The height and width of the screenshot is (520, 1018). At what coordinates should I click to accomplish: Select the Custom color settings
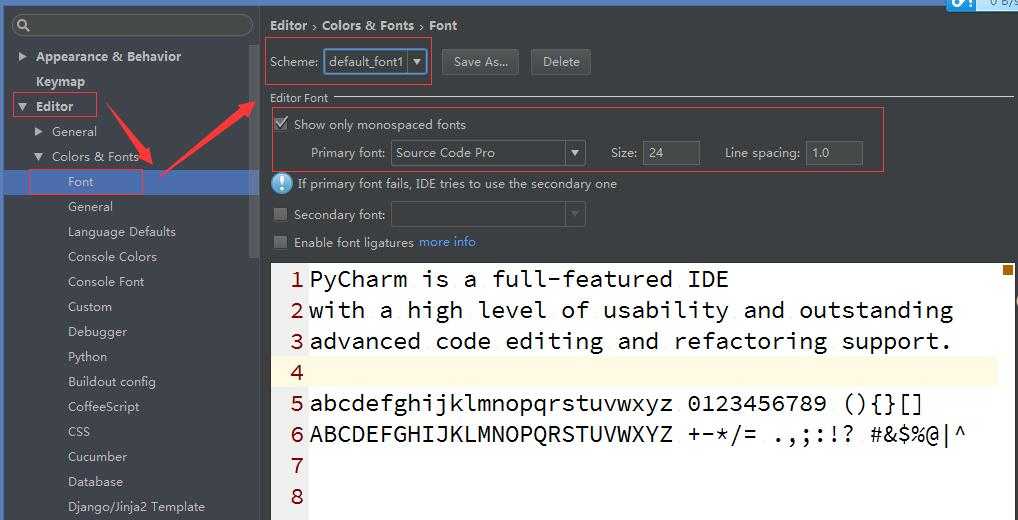[x=90, y=306]
